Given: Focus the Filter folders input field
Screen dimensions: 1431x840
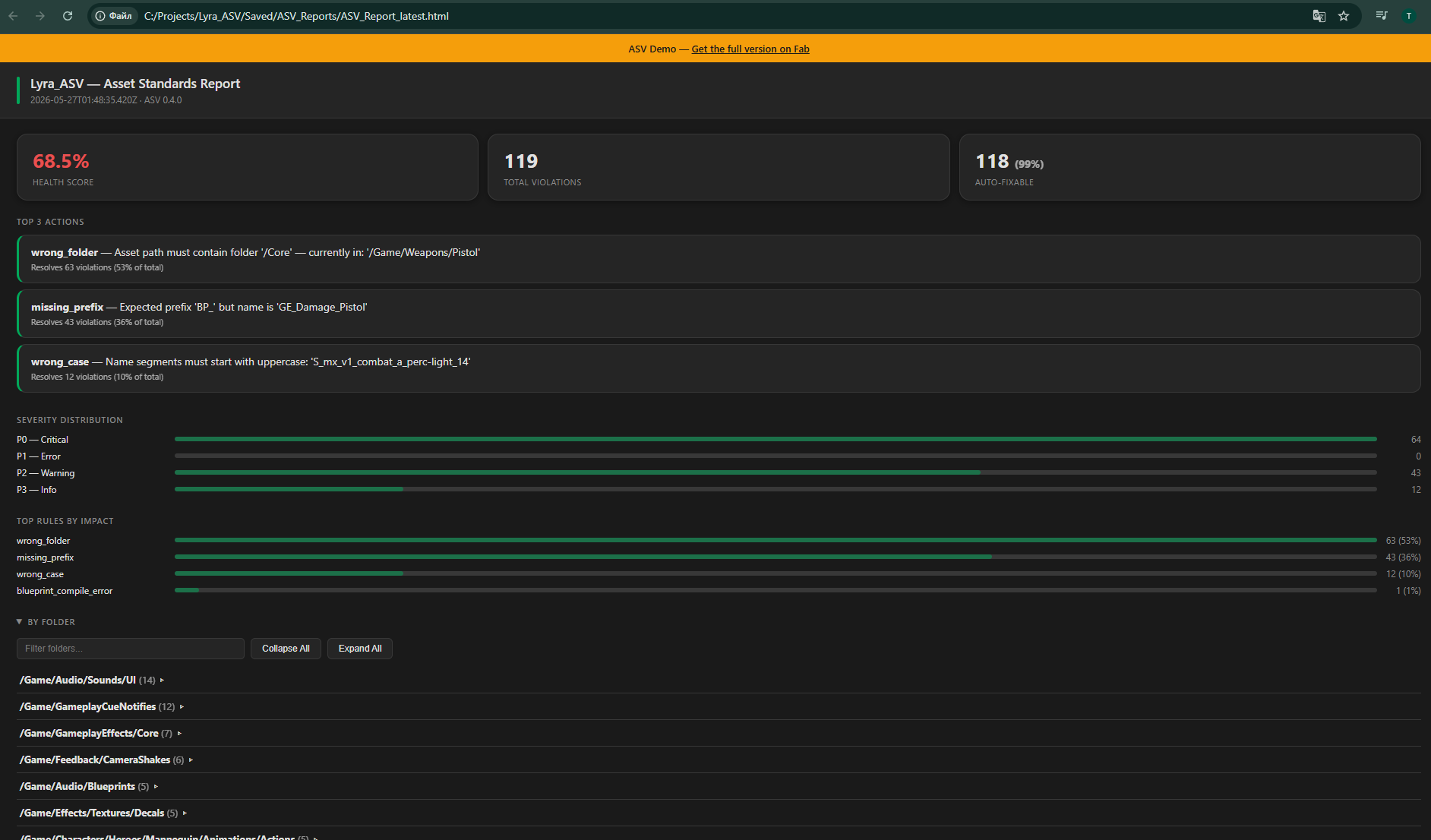Looking at the screenshot, I should pos(131,649).
